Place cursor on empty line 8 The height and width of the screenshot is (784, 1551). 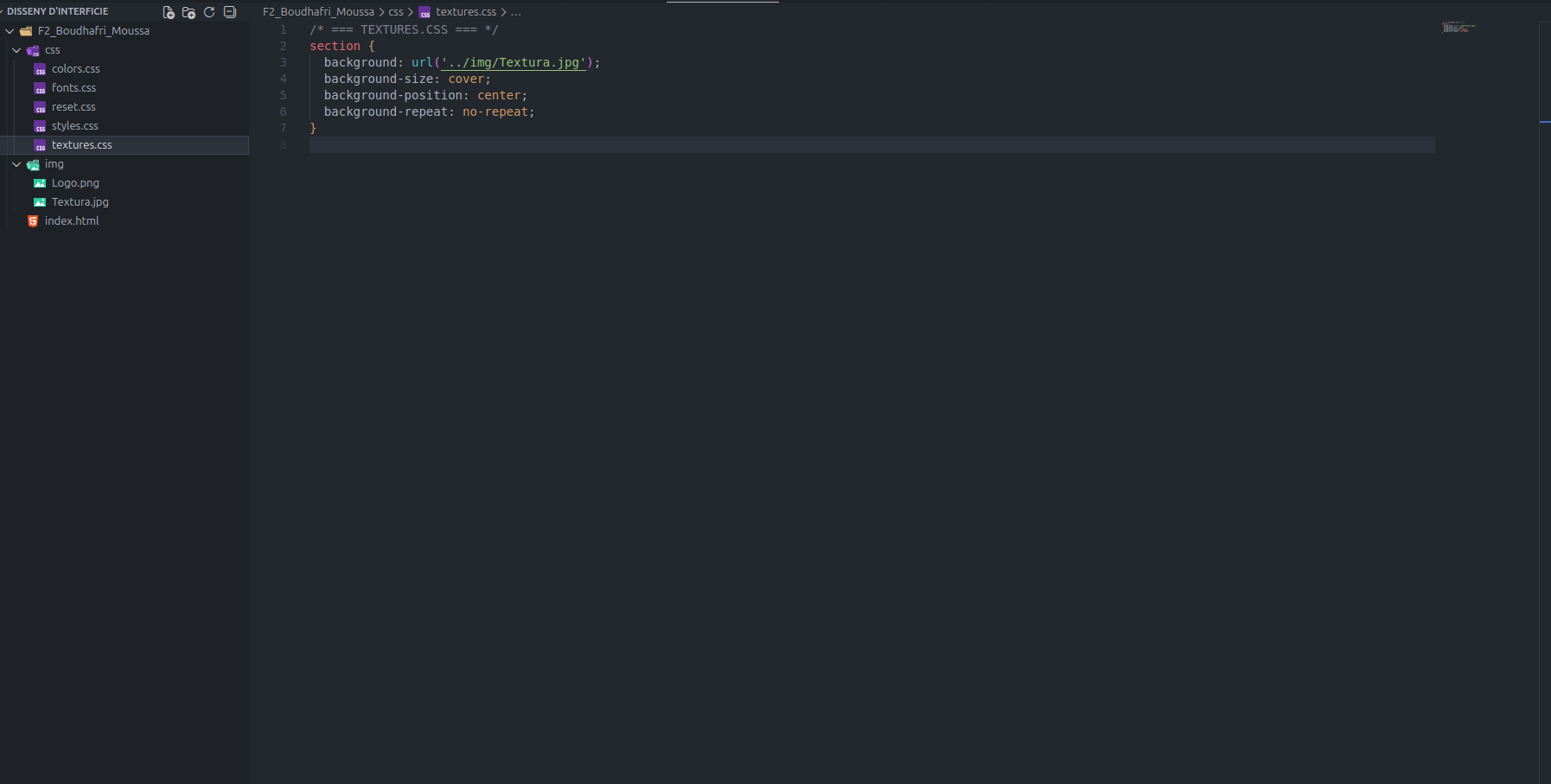(605, 144)
